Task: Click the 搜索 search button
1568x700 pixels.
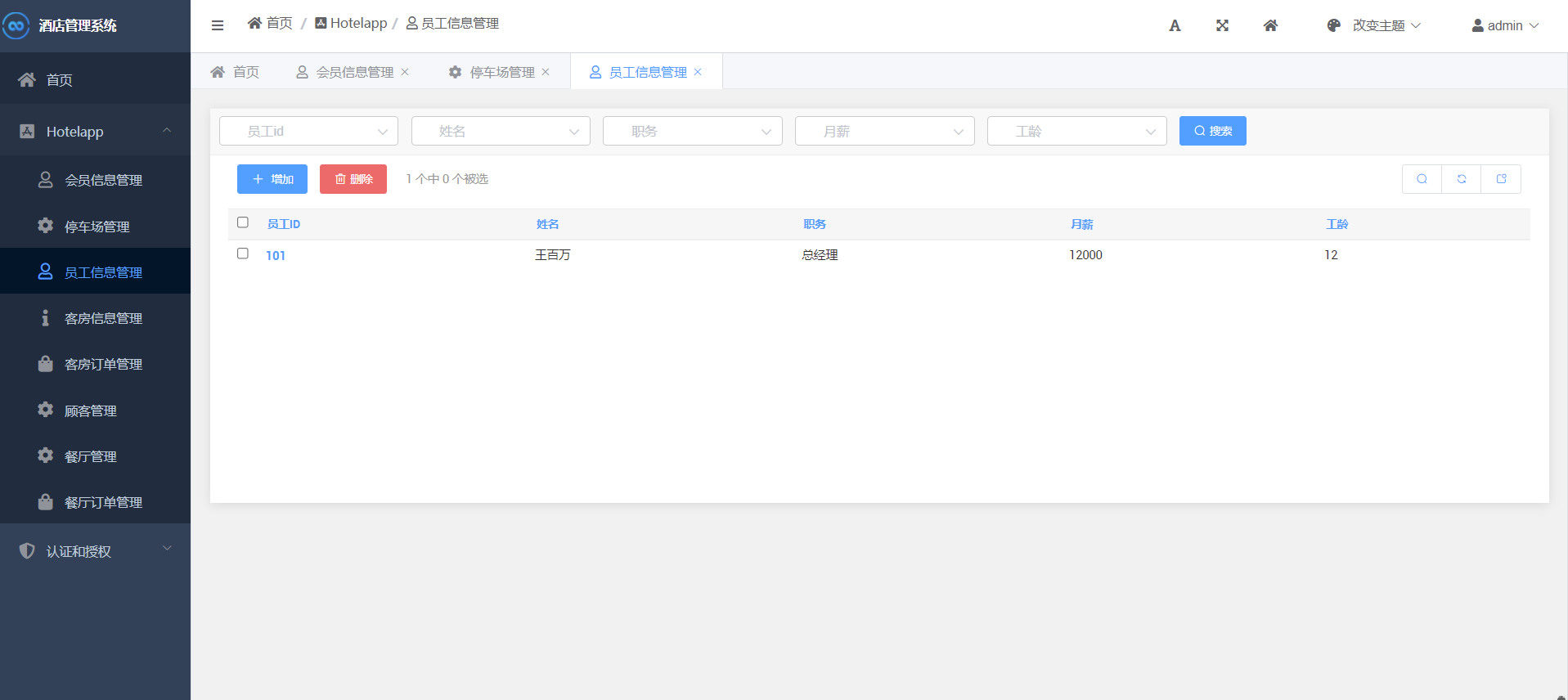Action: [x=1213, y=131]
